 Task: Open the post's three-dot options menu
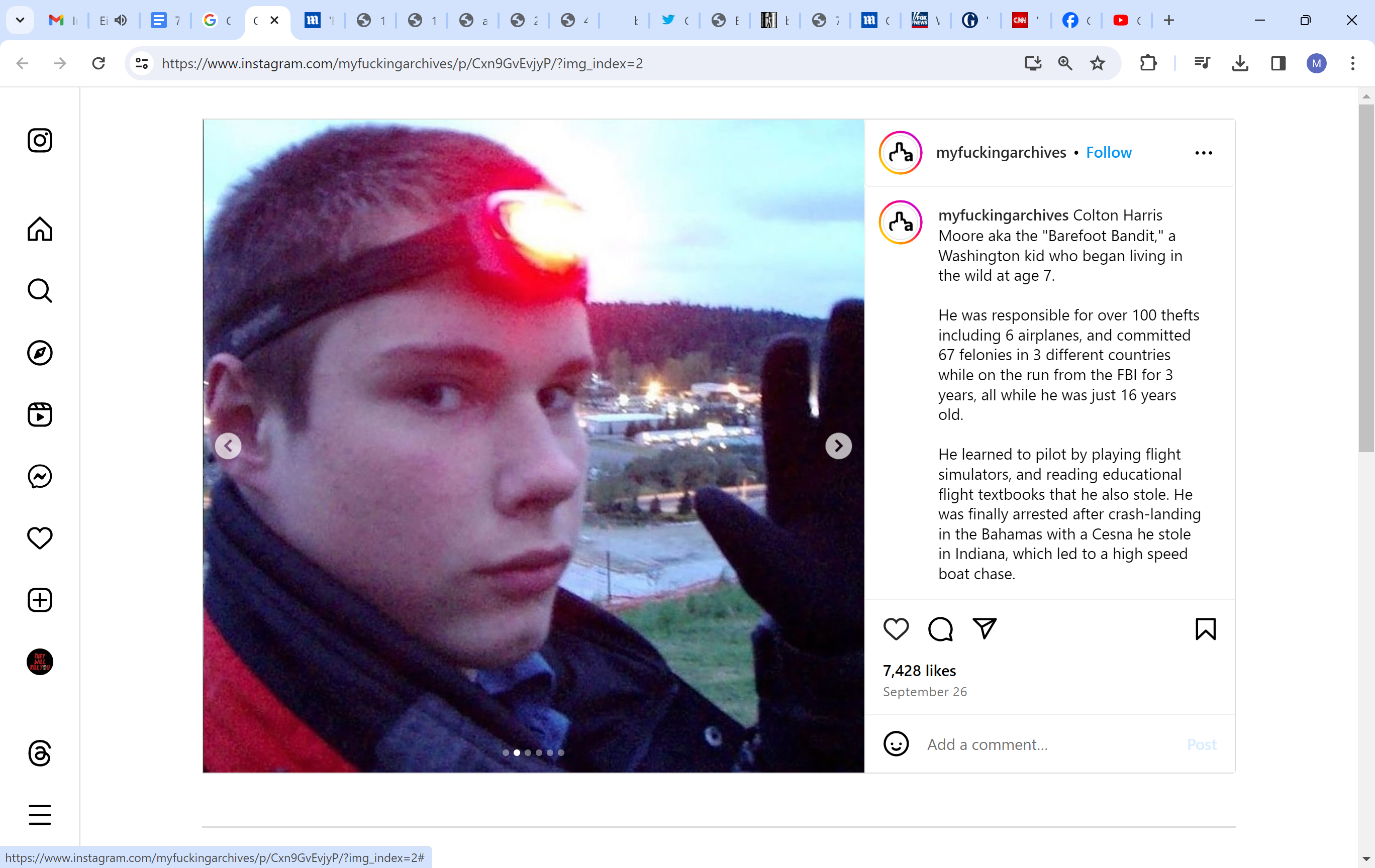click(1204, 153)
